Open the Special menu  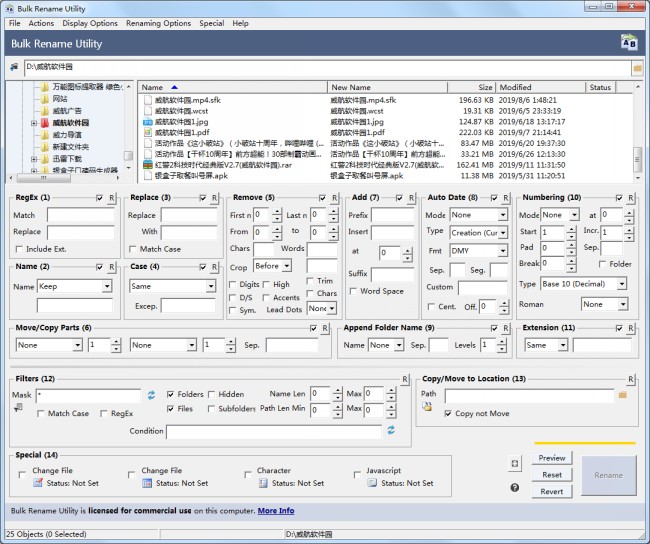(x=211, y=23)
